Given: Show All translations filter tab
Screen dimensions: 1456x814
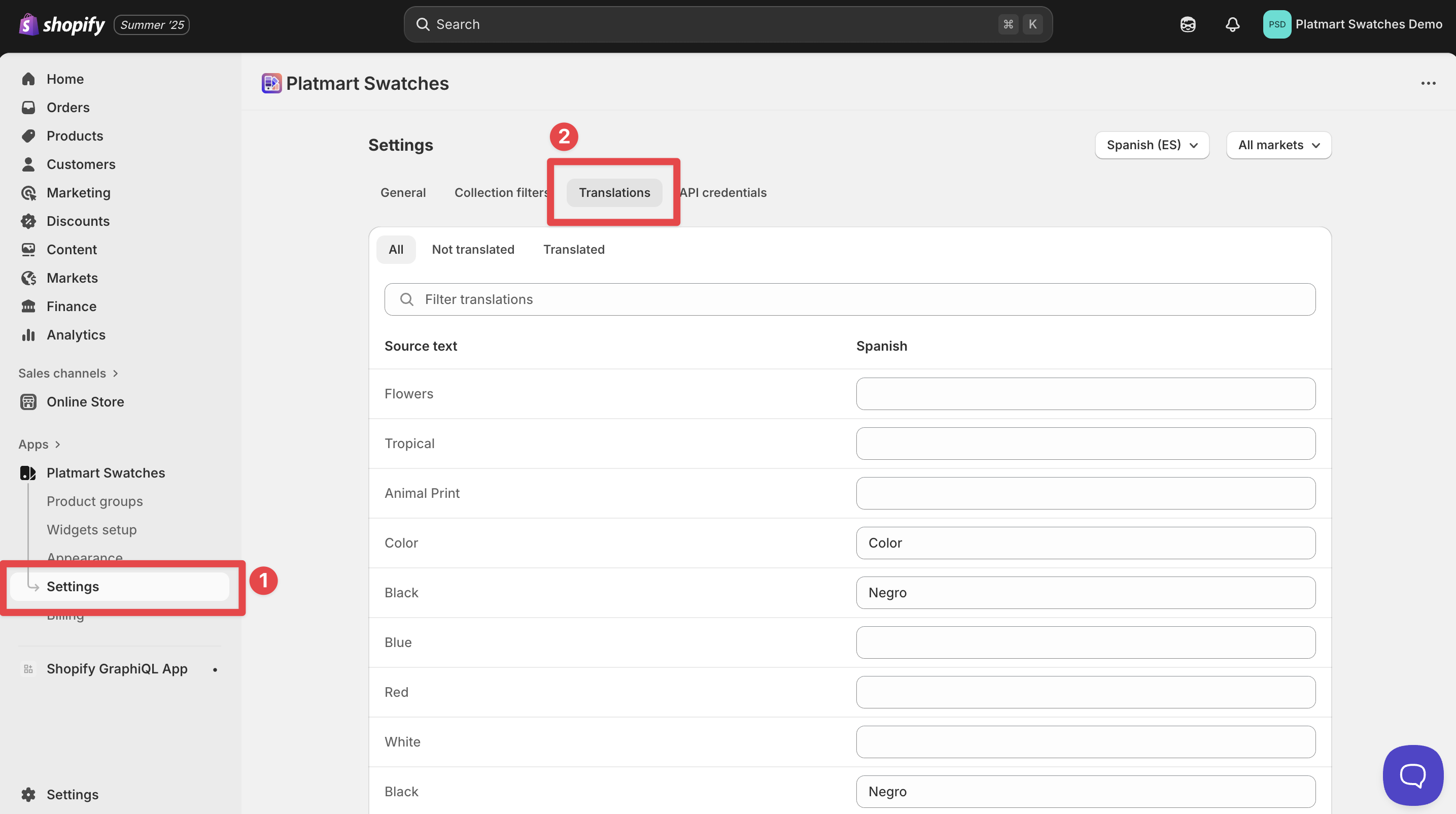Looking at the screenshot, I should pyautogui.click(x=396, y=250).
